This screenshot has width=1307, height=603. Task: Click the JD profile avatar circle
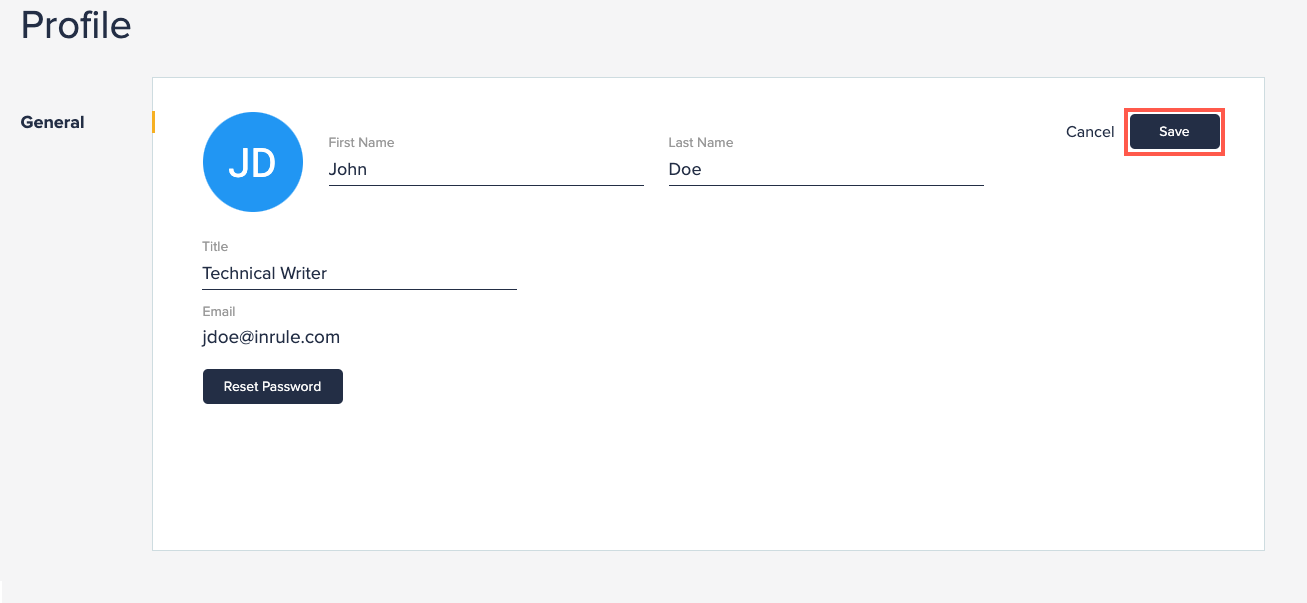point(253,162)
